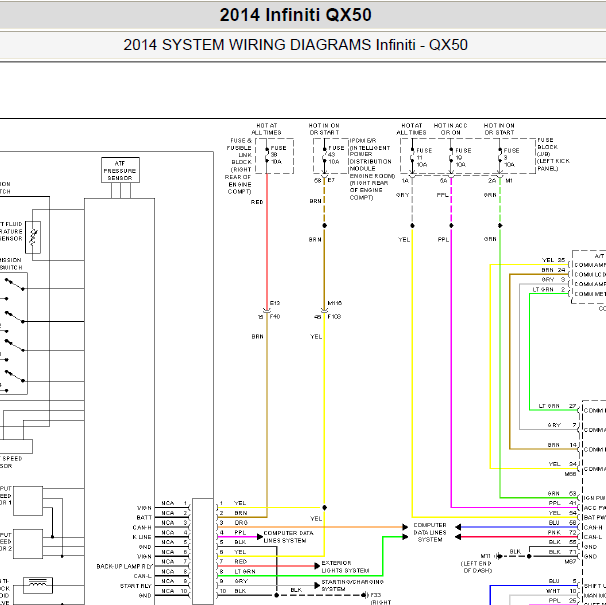This screenshot has height=605, width=606.
Task: Click connector label M116
Action: [335, 303]
